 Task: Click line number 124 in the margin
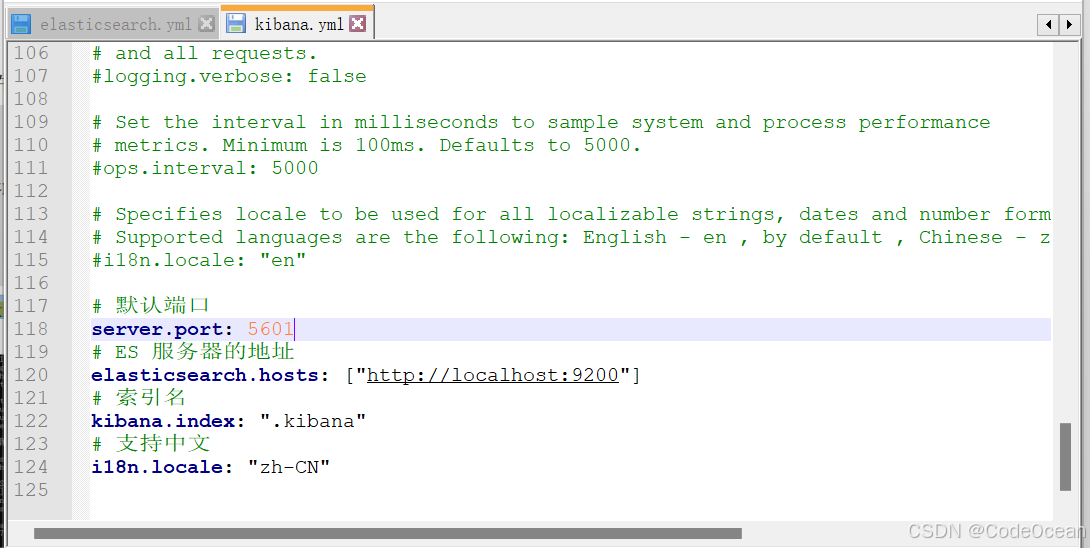(x=31, y=467)
